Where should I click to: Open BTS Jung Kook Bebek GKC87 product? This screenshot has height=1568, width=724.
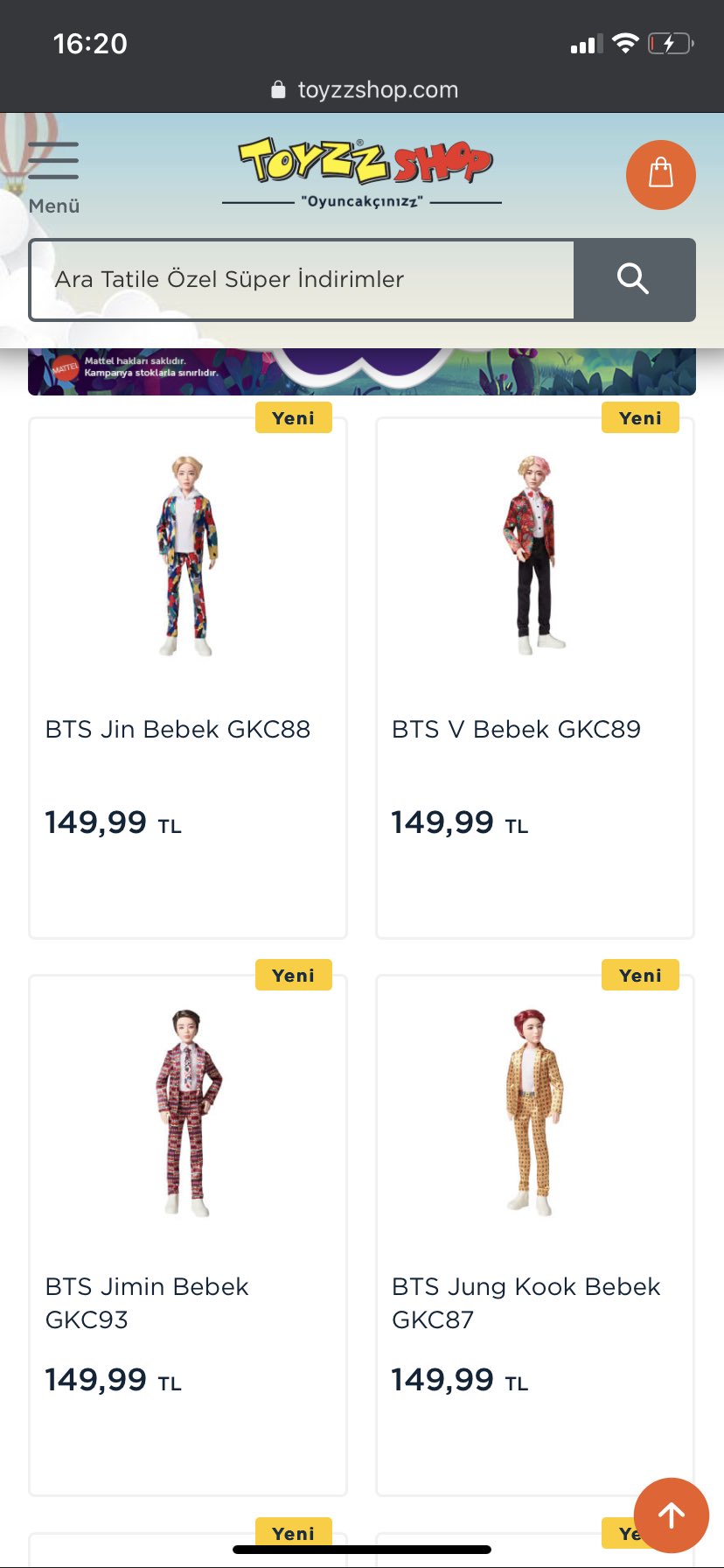pyautogui.click(x=526, y=1303)
